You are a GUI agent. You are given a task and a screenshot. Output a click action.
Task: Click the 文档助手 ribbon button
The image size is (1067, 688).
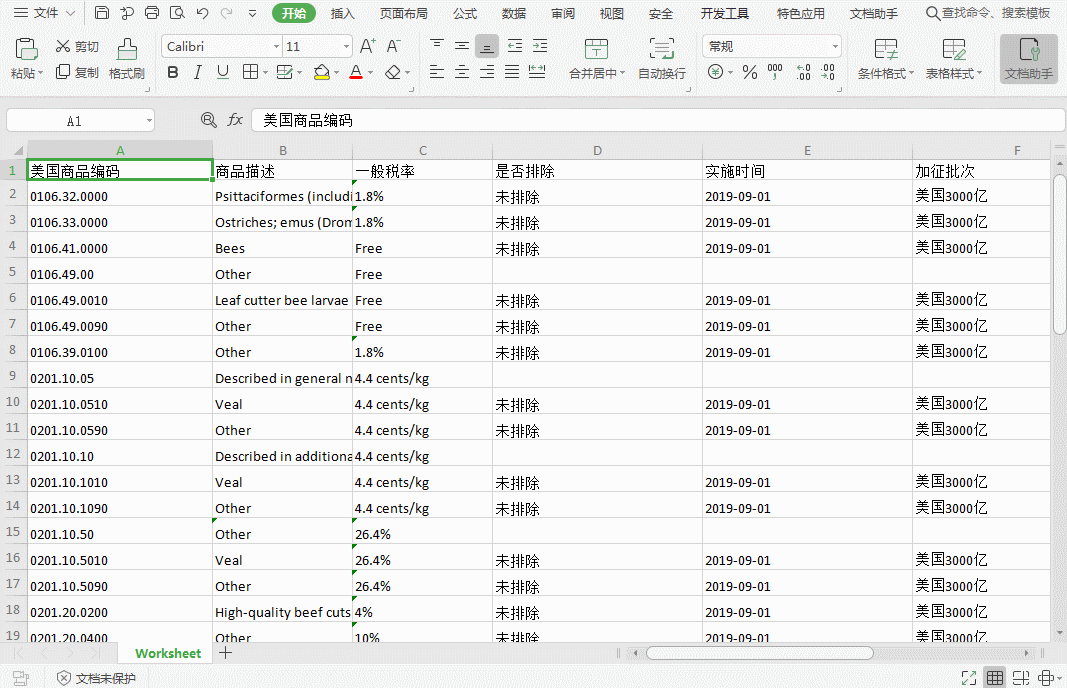tap(1028, 59)
